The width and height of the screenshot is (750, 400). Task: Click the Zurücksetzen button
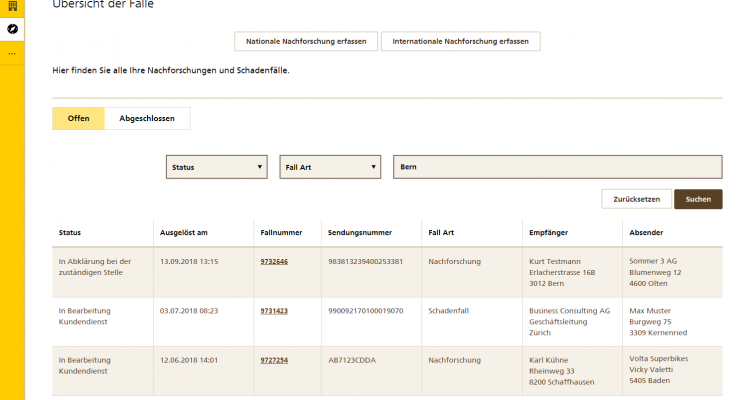(x=637, y=199)
